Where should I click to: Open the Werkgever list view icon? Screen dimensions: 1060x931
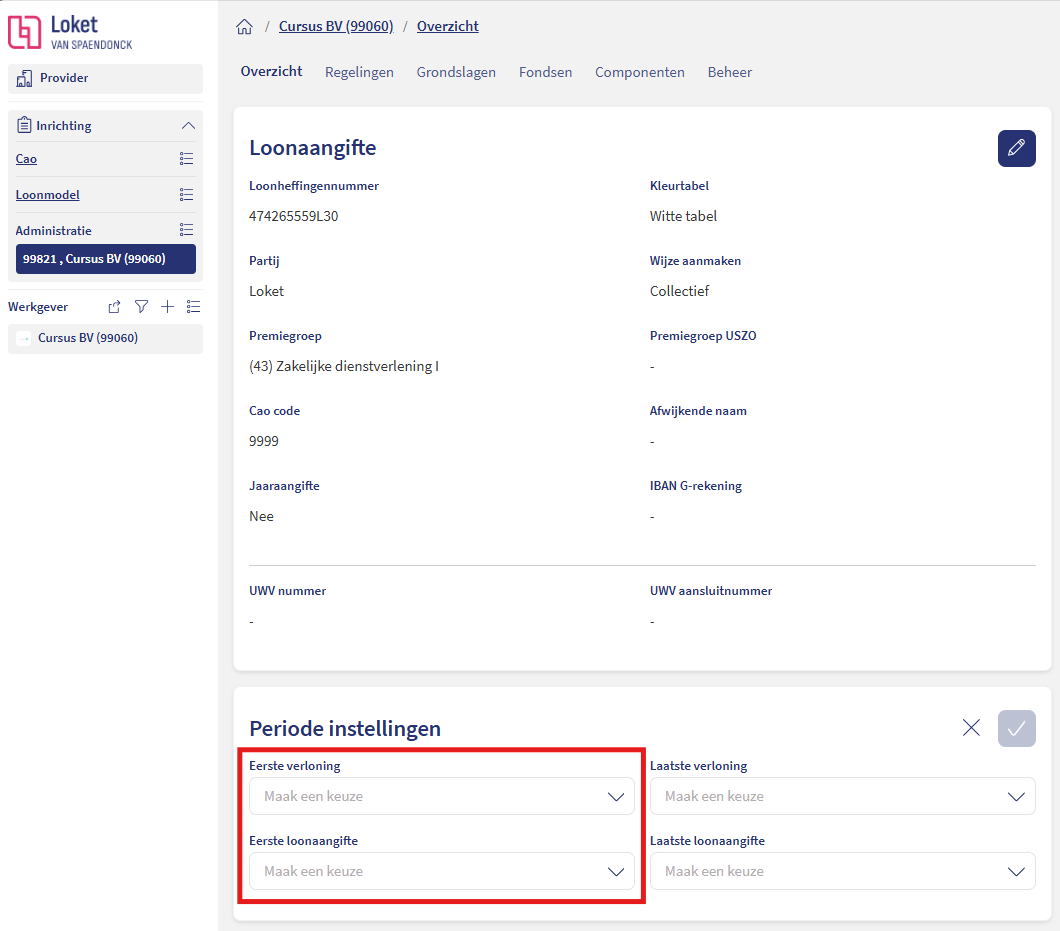pos(193,307)
